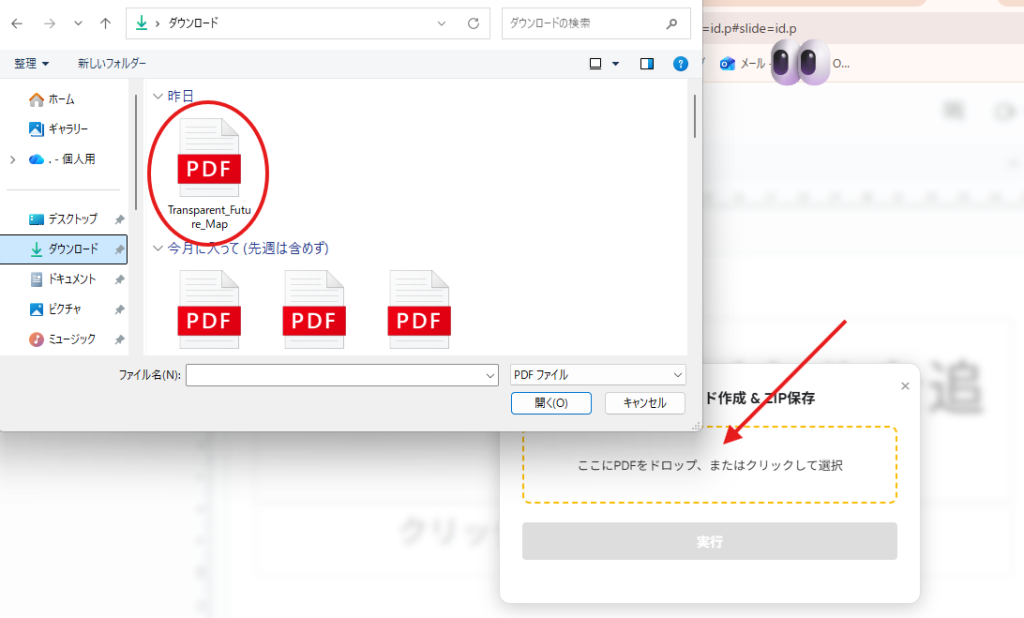Collapse the 昨日 group
The image size is (1024, 618).
(x=157, y=97)
